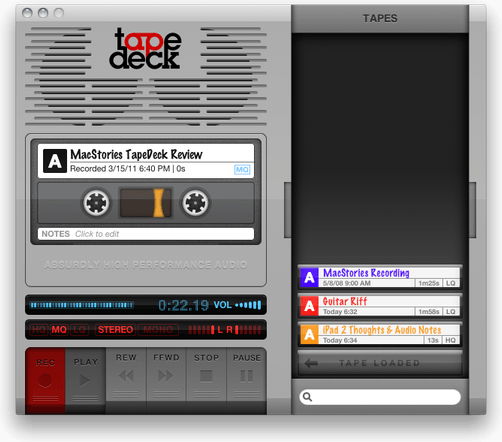Select the iPad 2 Thoughts & Audio Notes tape
This screenshot has width=502, height=442.
380,334
